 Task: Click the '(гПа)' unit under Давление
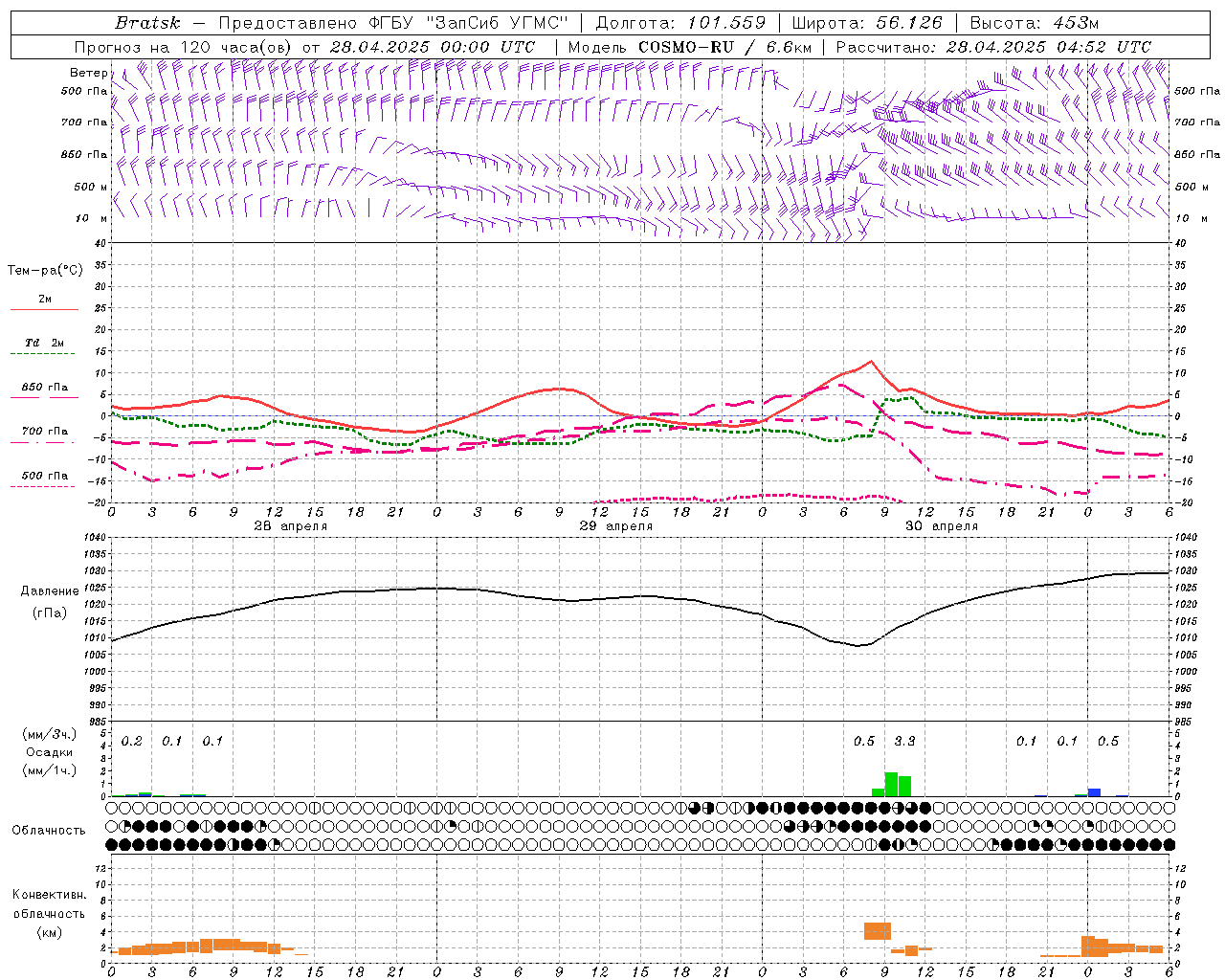point(49,613)
